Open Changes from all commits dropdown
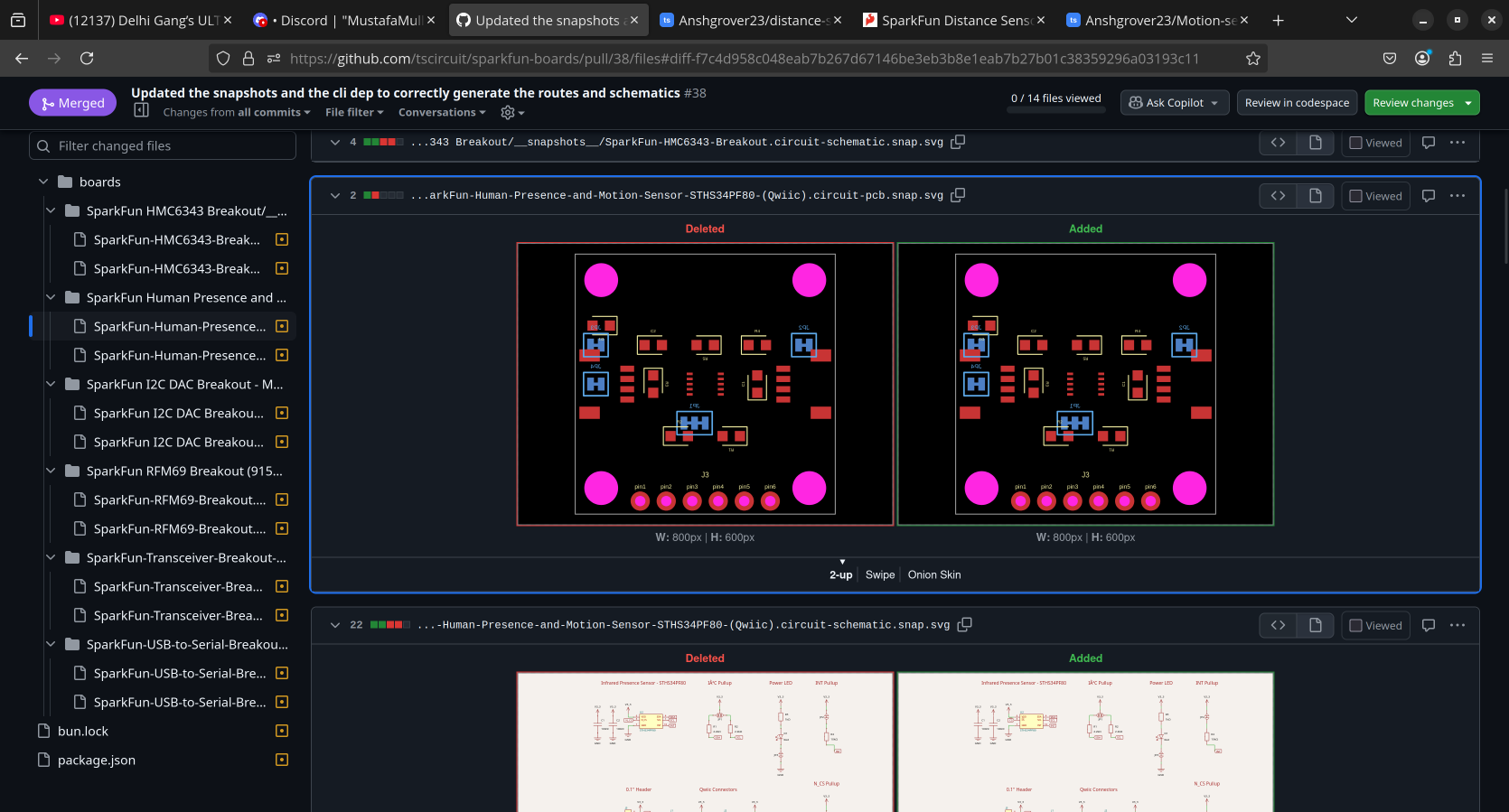This screenshot has height=812, width=1509. click(x=237, y=112)
